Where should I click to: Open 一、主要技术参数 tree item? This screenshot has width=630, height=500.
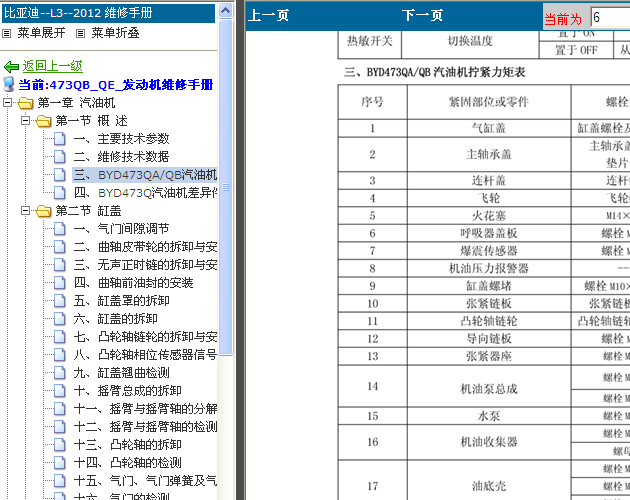click(121, 139)
